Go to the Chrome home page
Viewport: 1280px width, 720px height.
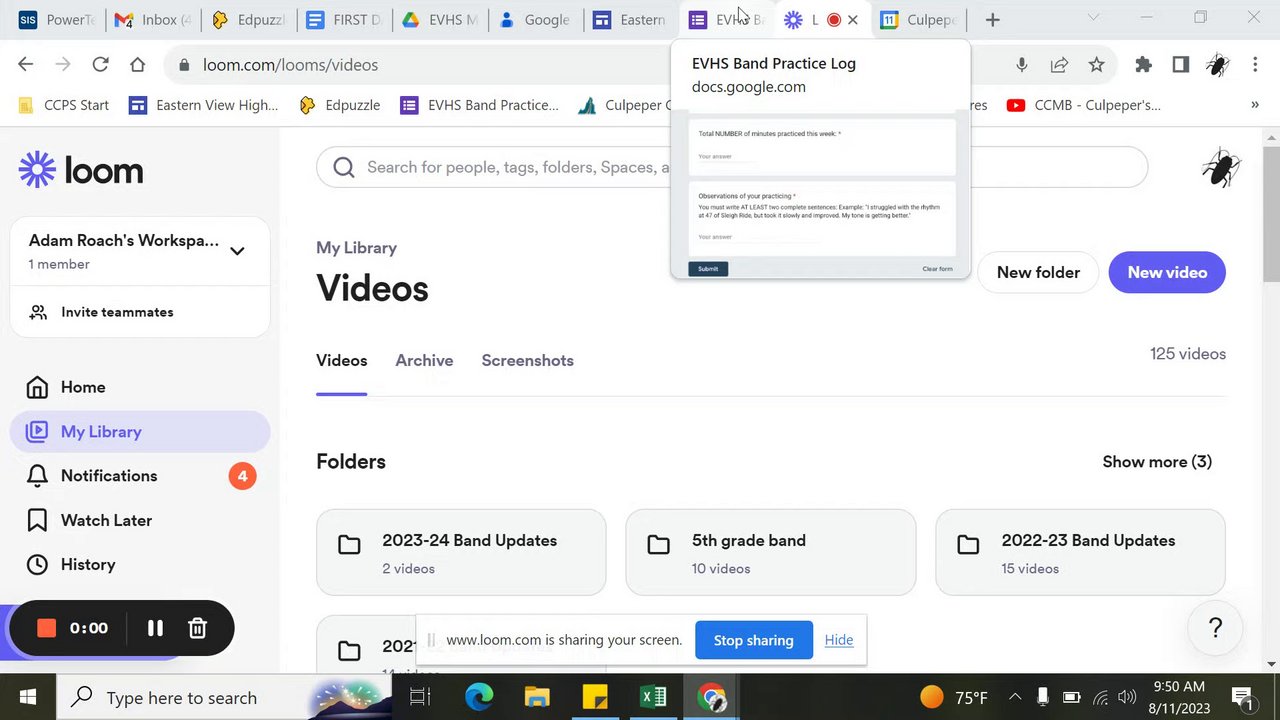[138, 64]
